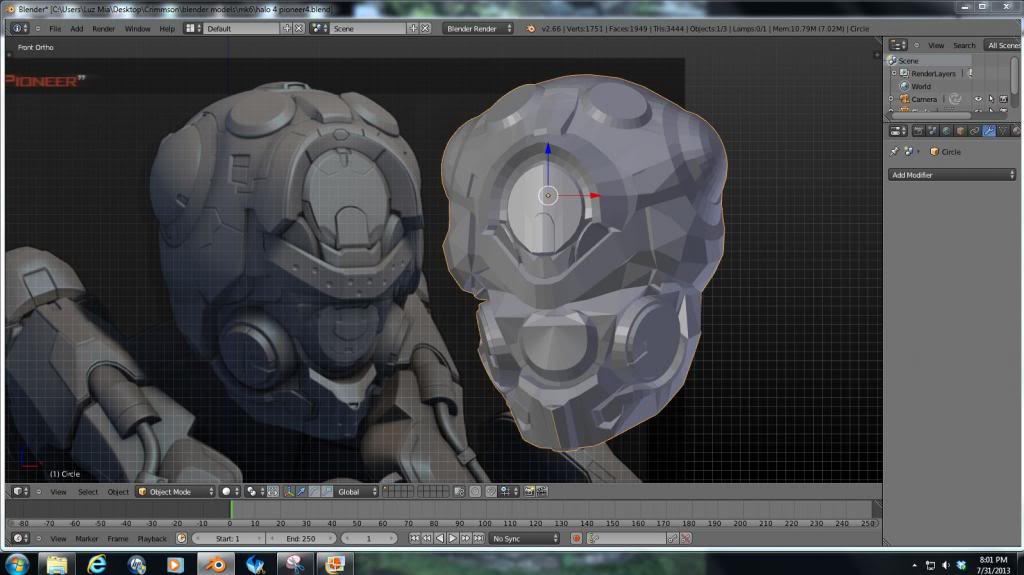The image size is (1024, 575).
Task: Open the viewport Select menu
Action: point(88,492)
